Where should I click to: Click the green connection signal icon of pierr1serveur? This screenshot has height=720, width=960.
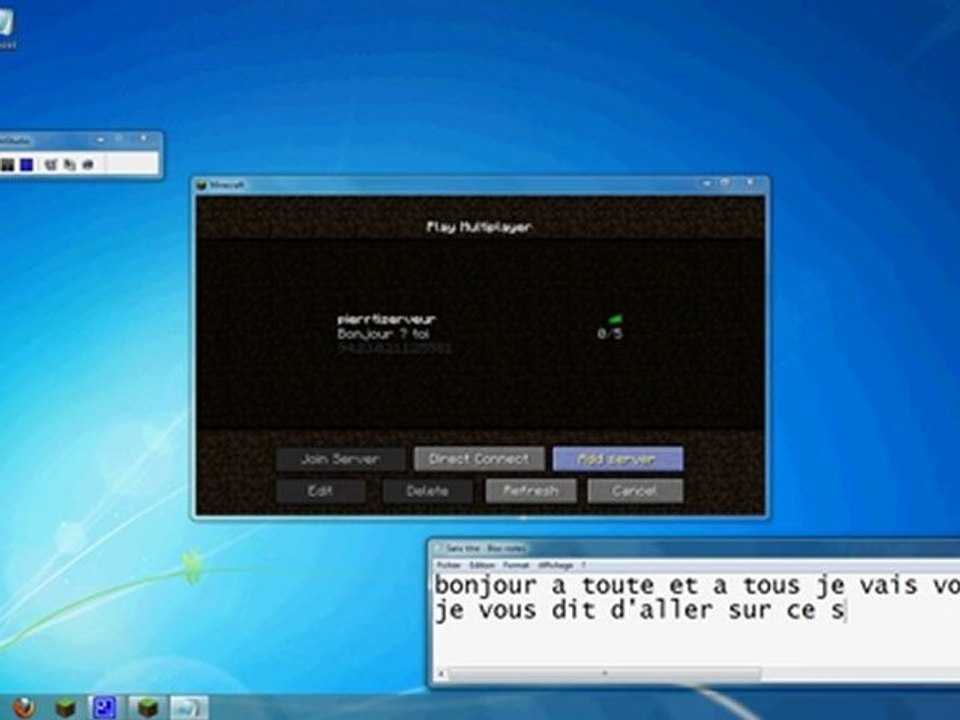coord(615,319)
